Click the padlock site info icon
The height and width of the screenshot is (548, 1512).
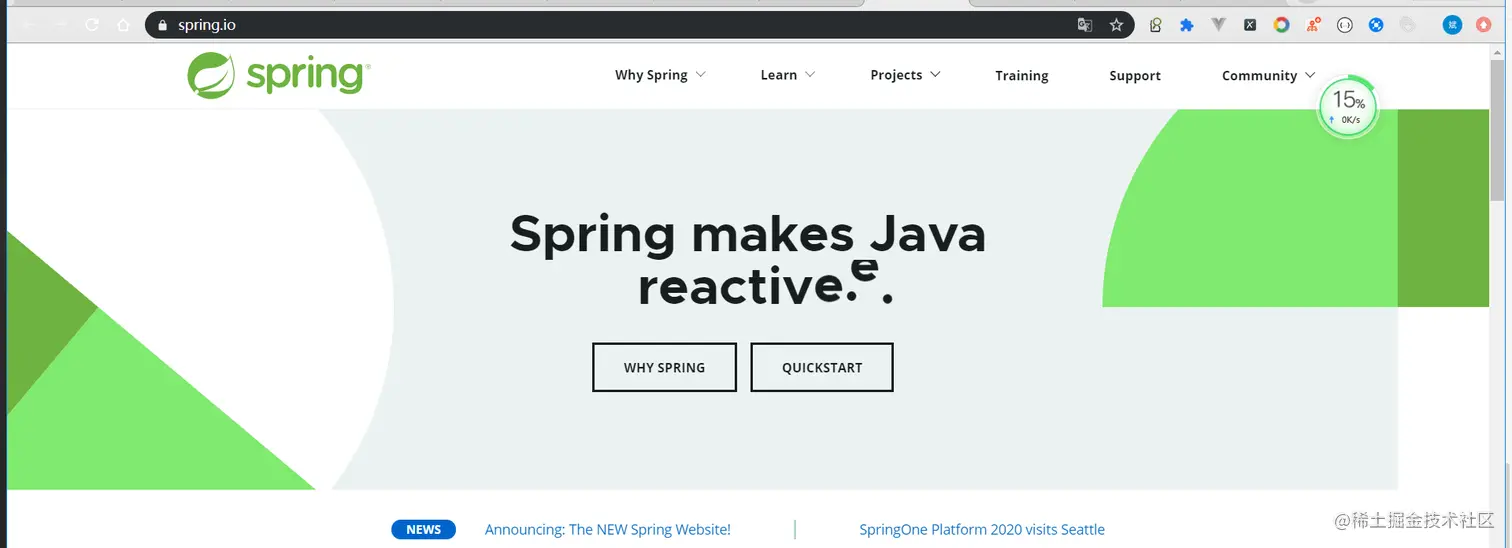[164, 25]
